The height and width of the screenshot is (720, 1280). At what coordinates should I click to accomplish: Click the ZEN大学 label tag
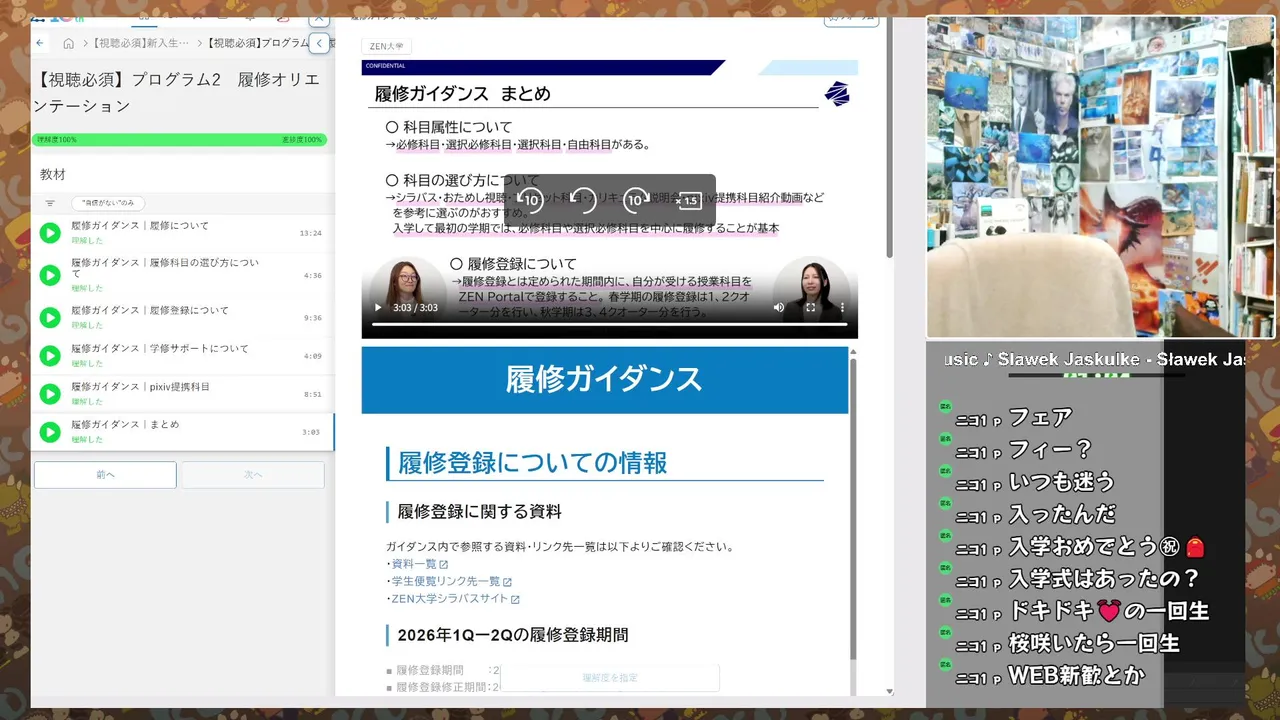386,46
